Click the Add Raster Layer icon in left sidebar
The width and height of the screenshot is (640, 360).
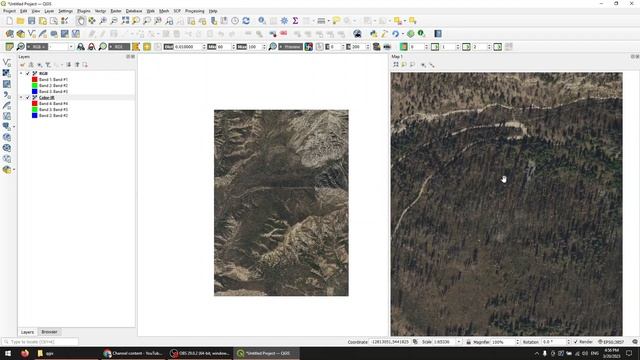(x=7, y=73)
